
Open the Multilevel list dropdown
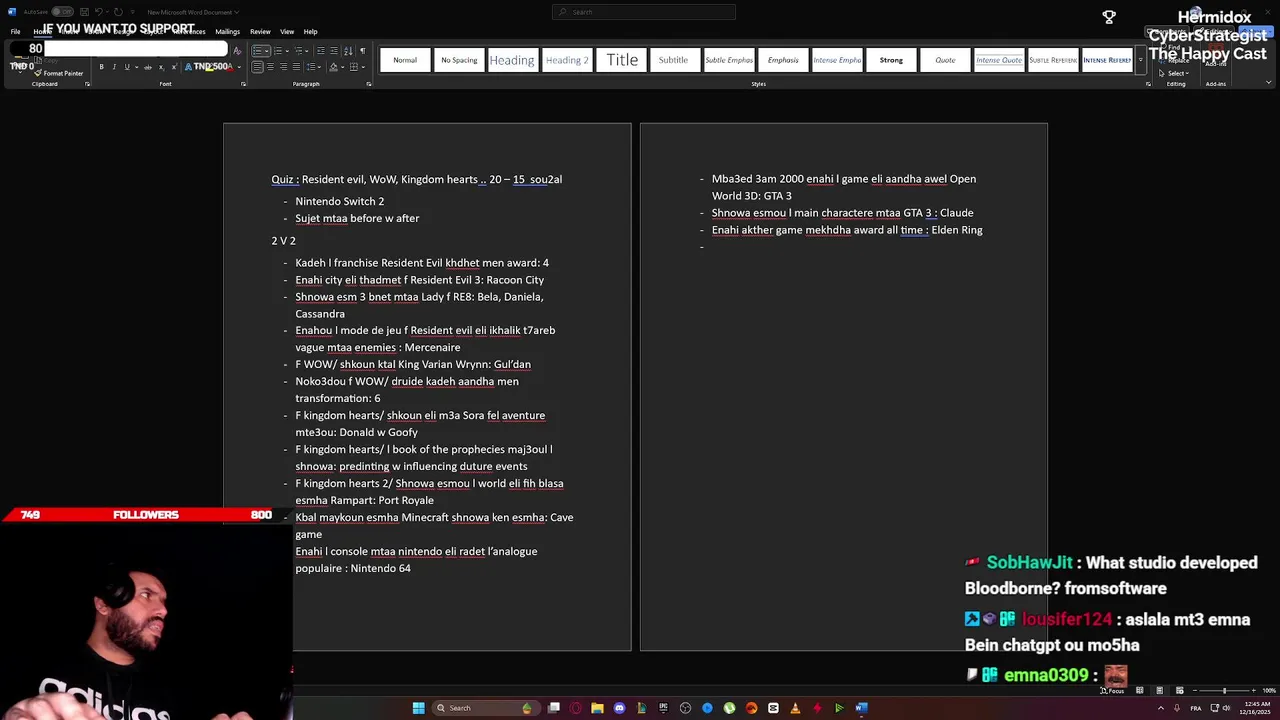click(307, 51)
